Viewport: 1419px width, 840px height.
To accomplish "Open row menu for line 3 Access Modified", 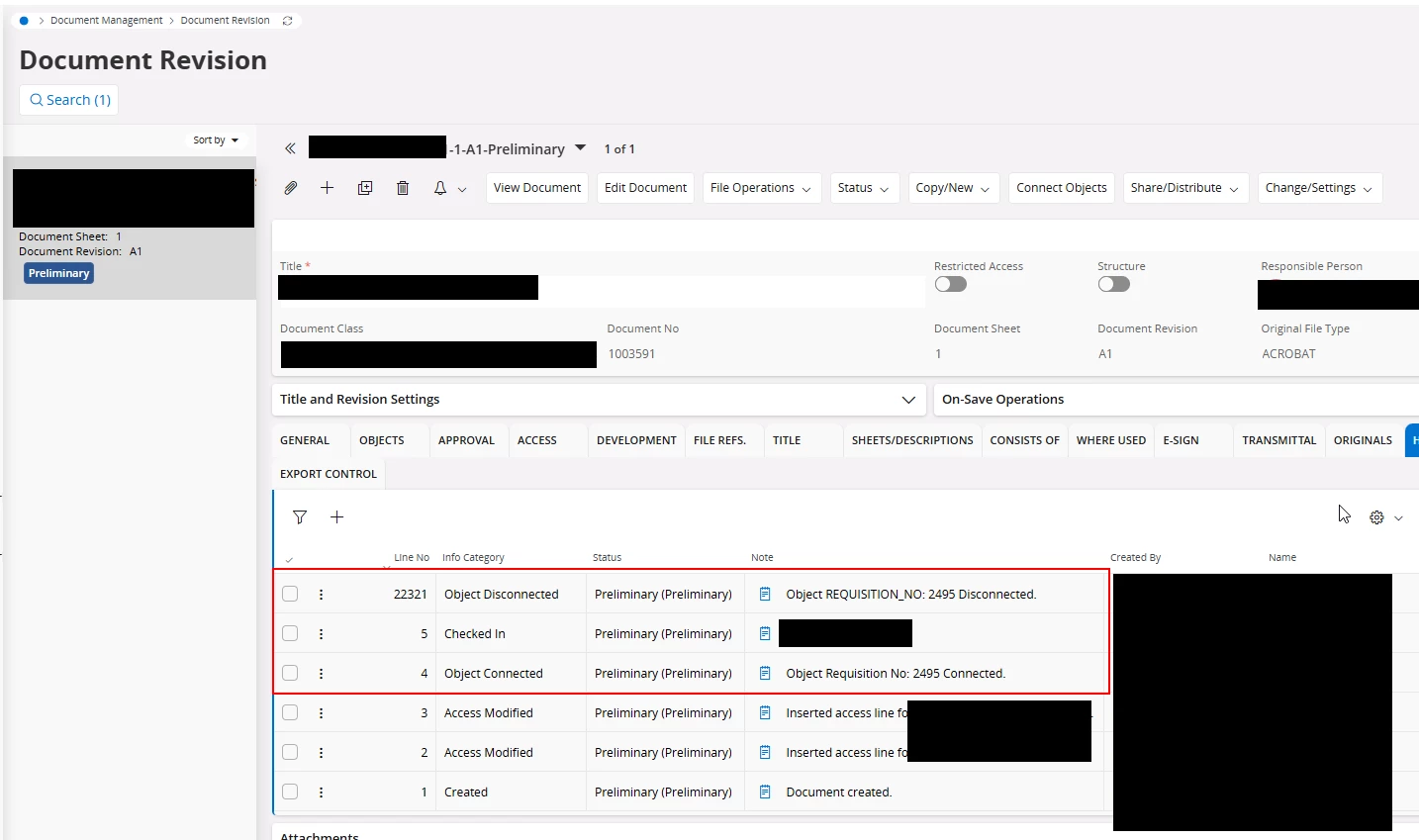I will click(x=321, y=713).
